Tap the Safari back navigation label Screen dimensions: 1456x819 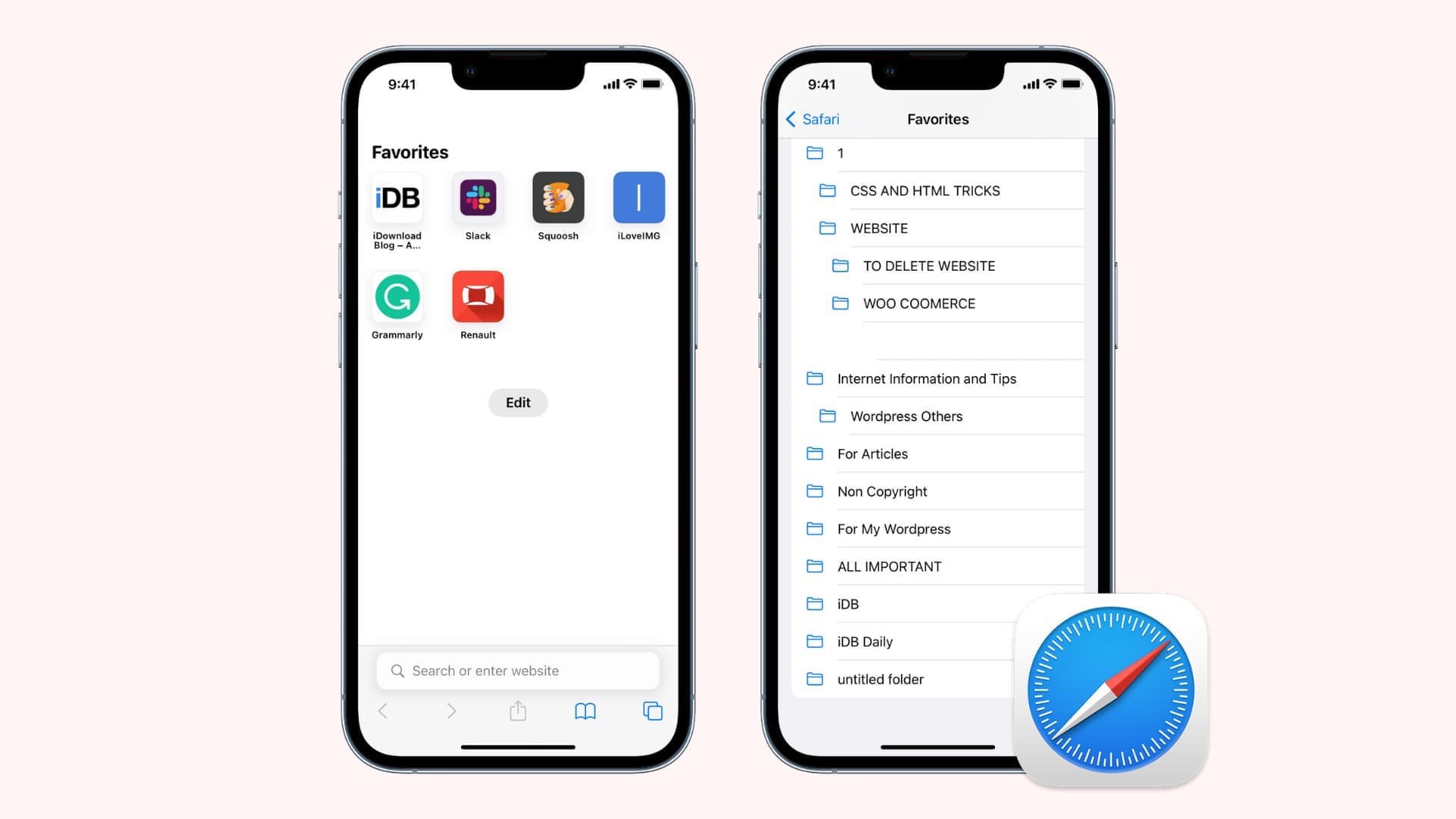click(x=820, y=119)
